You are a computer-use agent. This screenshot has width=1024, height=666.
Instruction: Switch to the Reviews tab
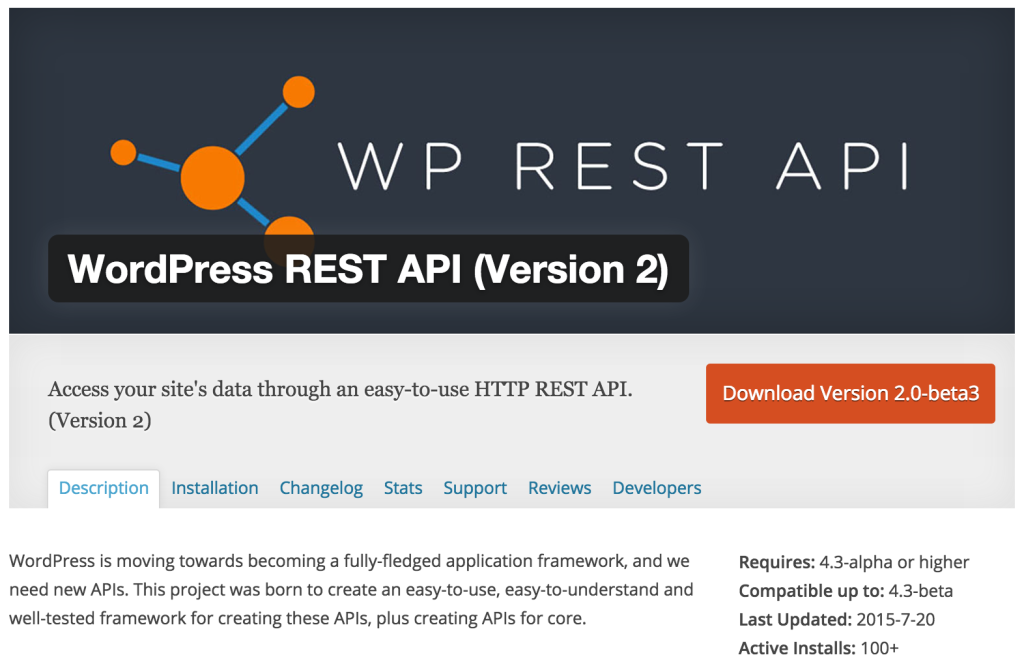[559, 488]
